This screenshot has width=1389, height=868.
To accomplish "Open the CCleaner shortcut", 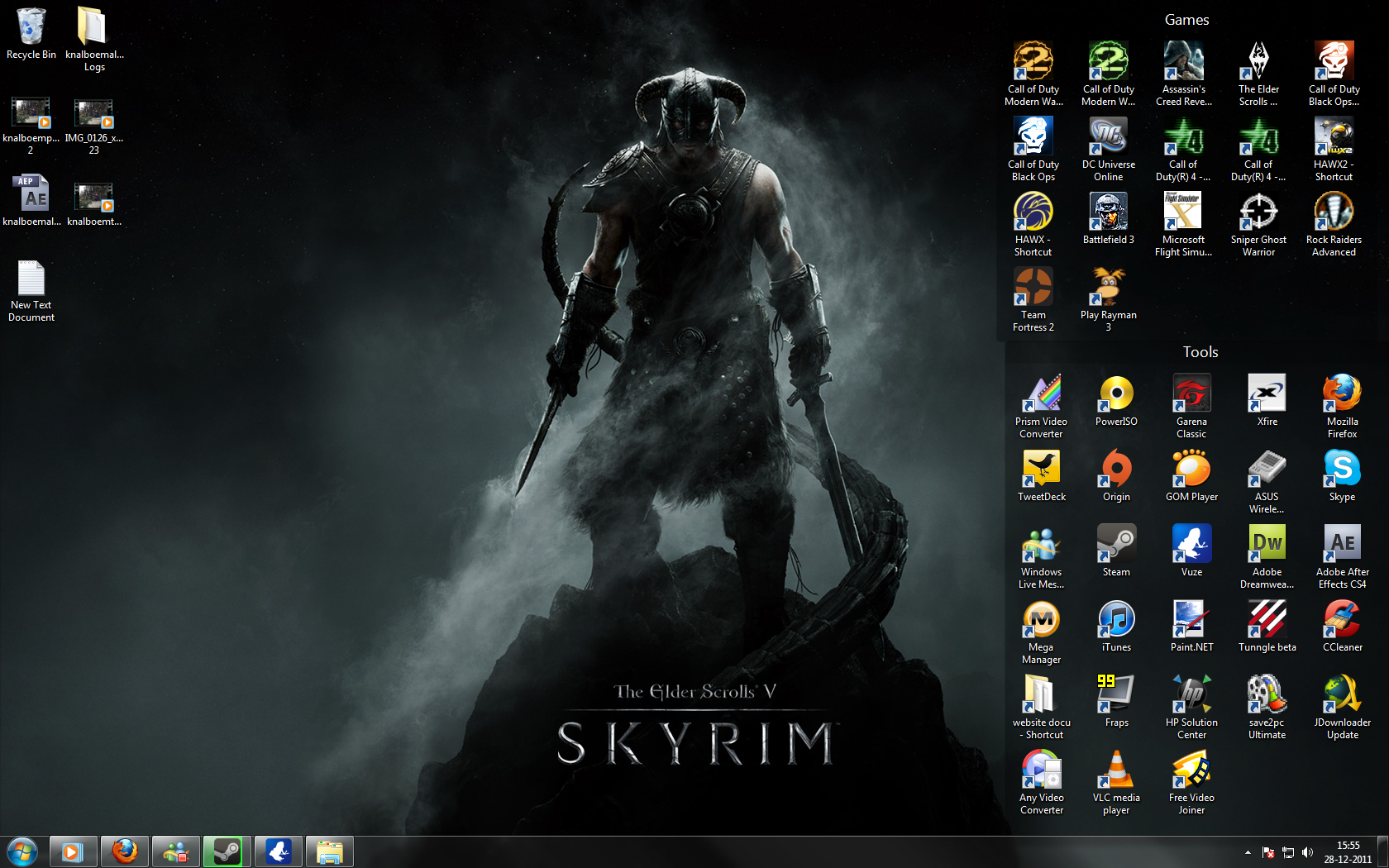I will click(x=1342, y=619).
